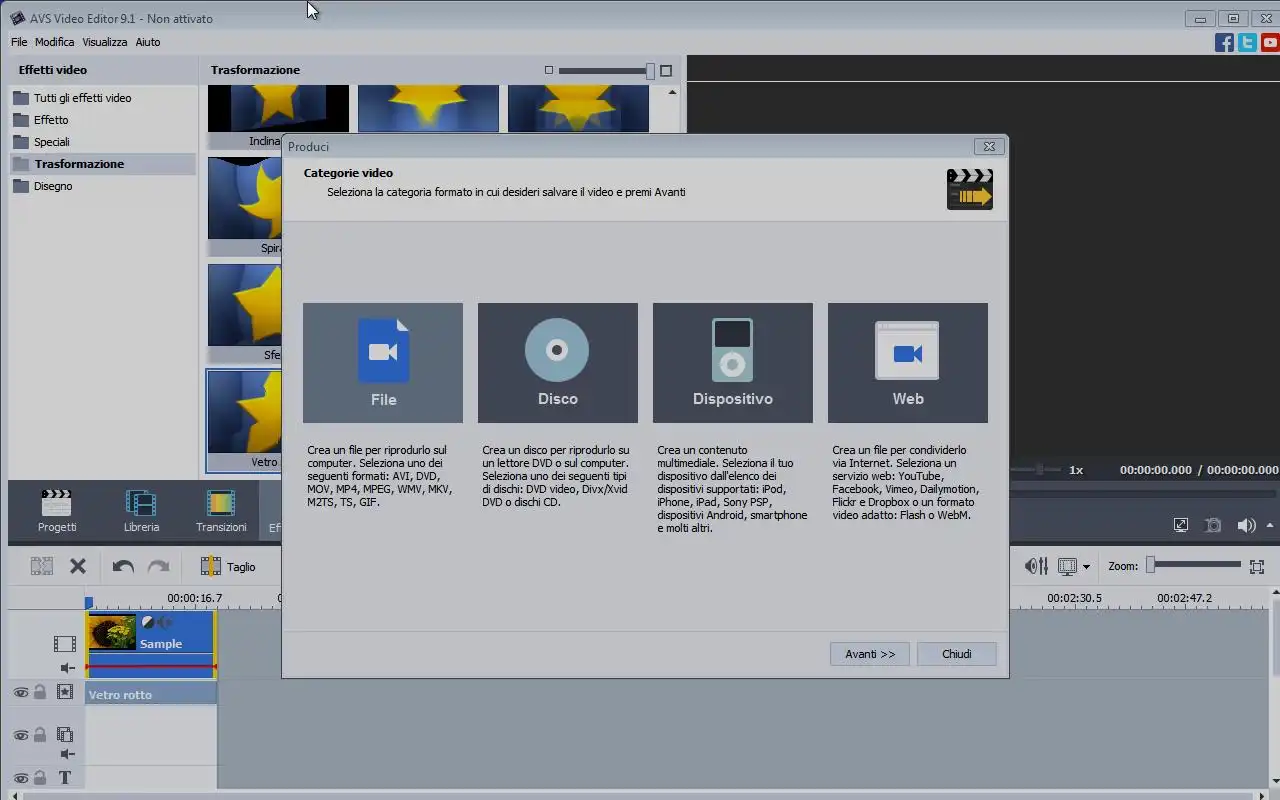
Task: Click Avanti >> to continue
Action: [870, 654]
